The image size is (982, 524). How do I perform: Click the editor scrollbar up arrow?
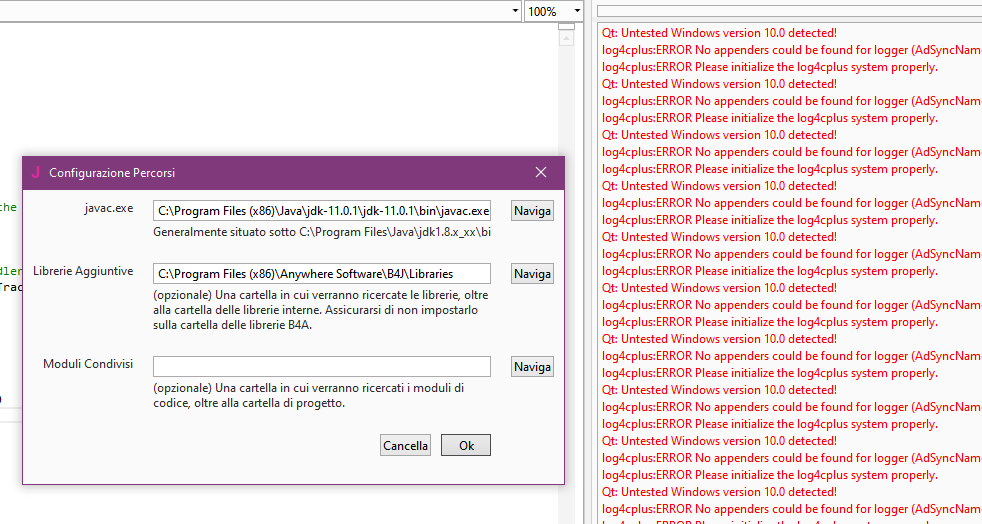tap(566, 39)
